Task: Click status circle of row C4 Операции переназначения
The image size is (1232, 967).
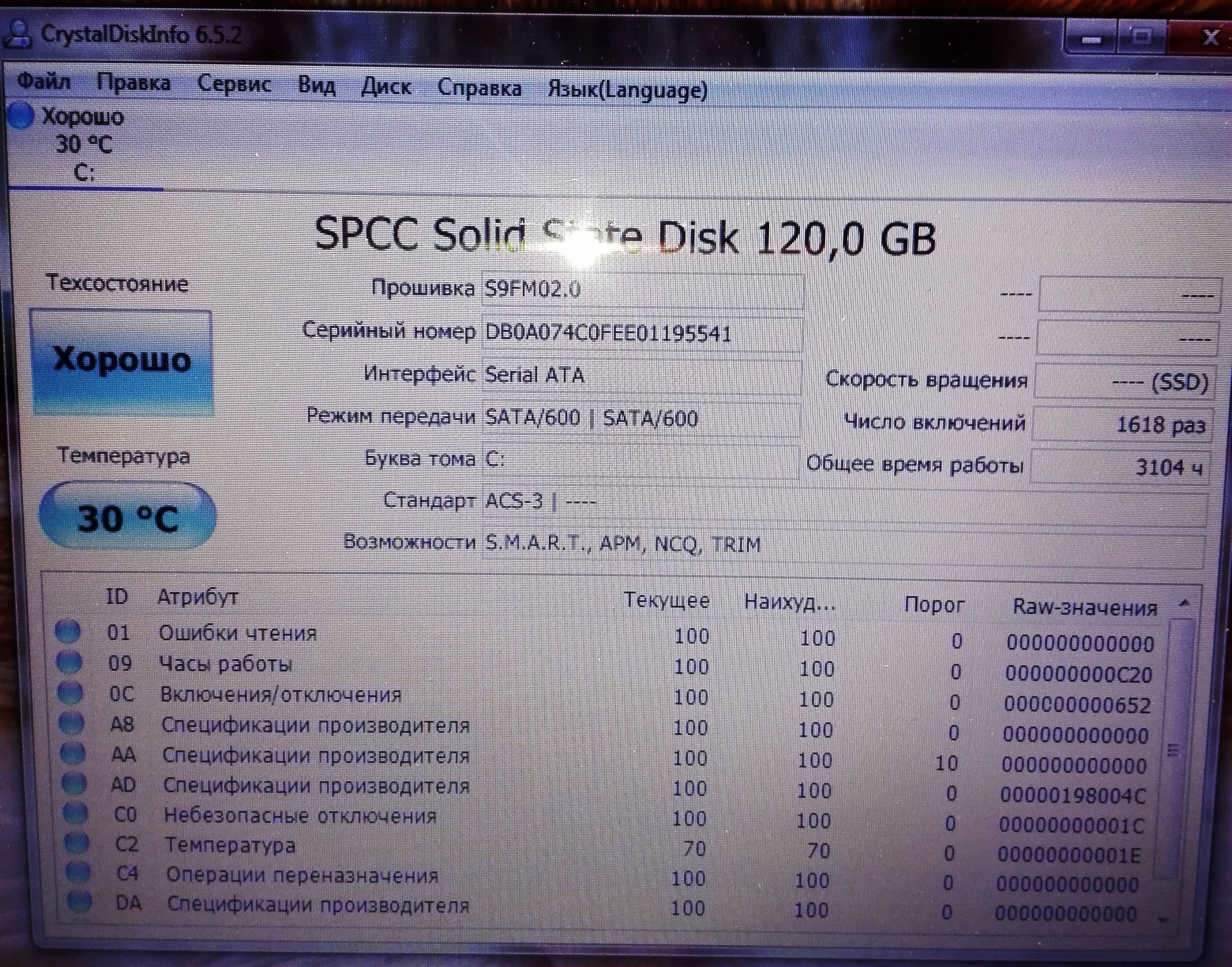Action: [x=77, y=873]
